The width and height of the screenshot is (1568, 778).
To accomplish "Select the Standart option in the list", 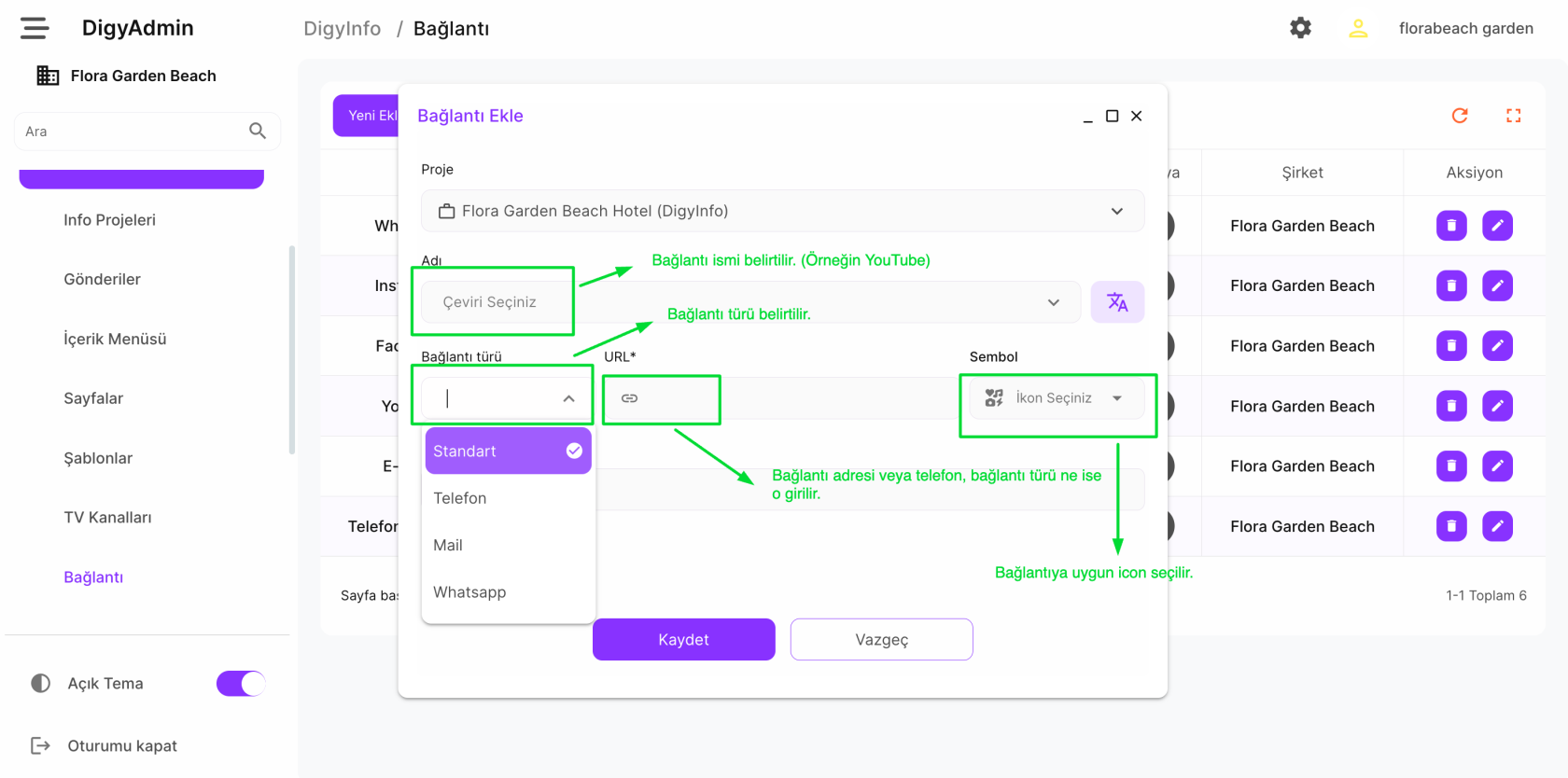I will click(508, 452).
